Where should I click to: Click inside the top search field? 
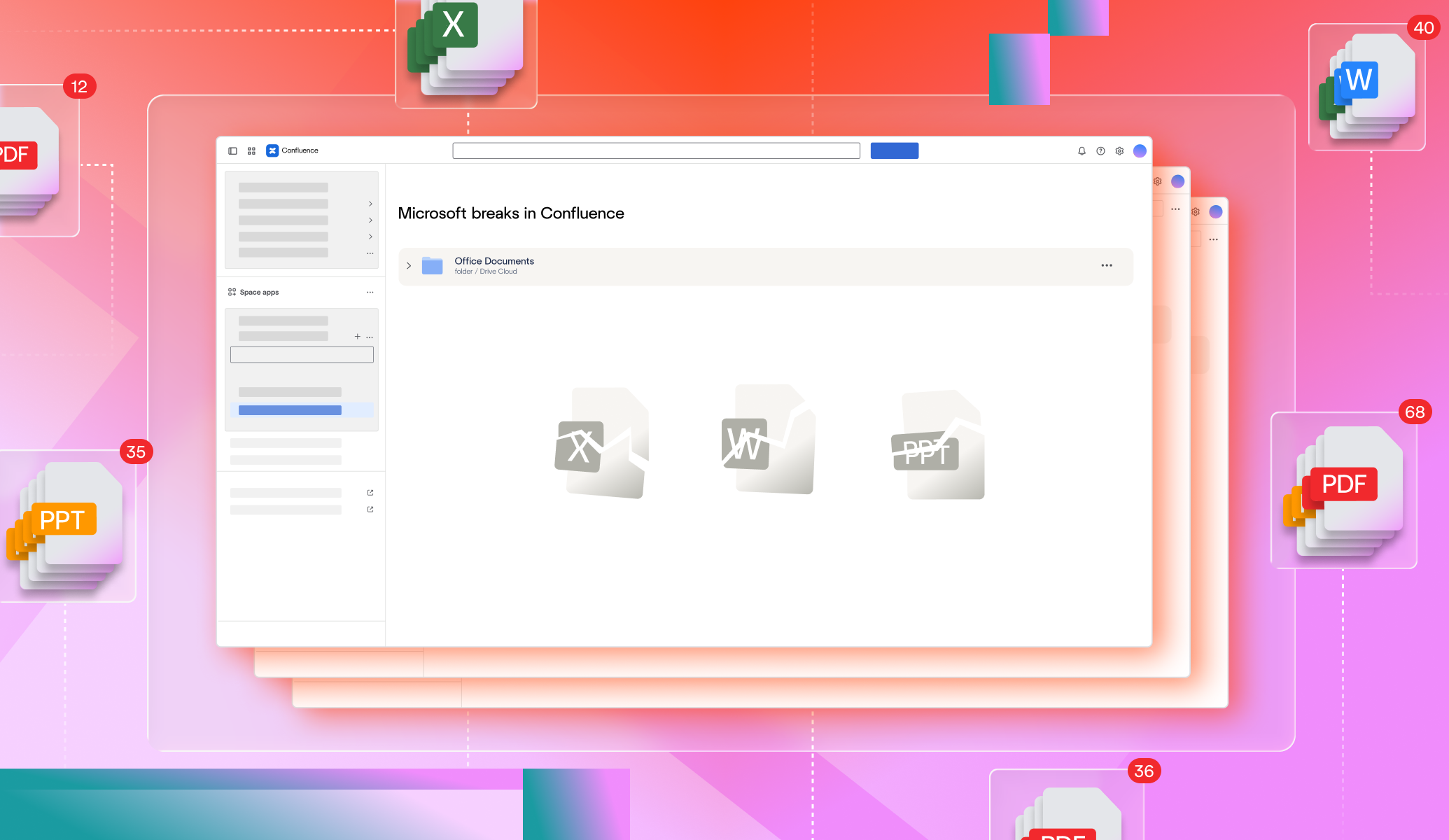pos(657,150)
